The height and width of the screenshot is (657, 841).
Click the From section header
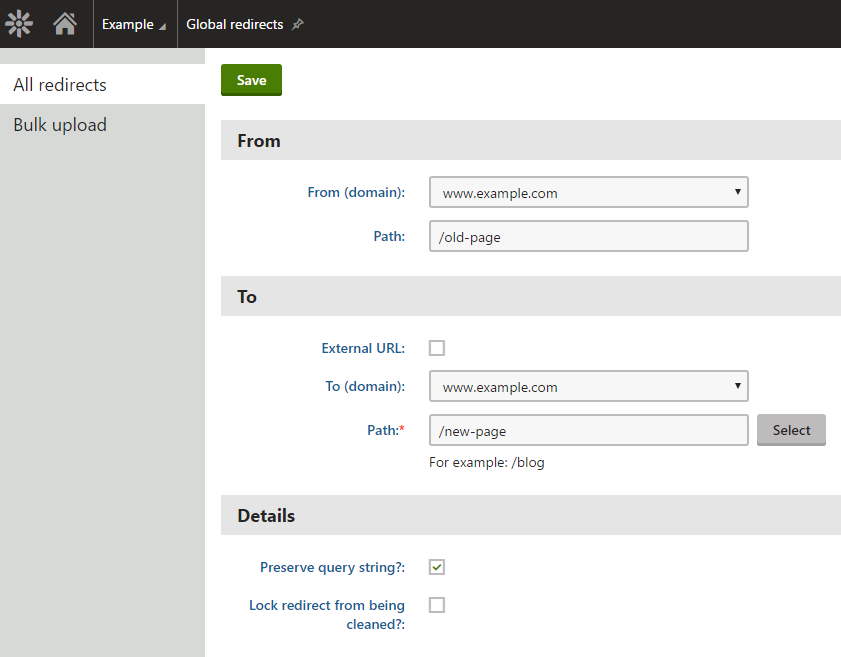click(531, 140)
